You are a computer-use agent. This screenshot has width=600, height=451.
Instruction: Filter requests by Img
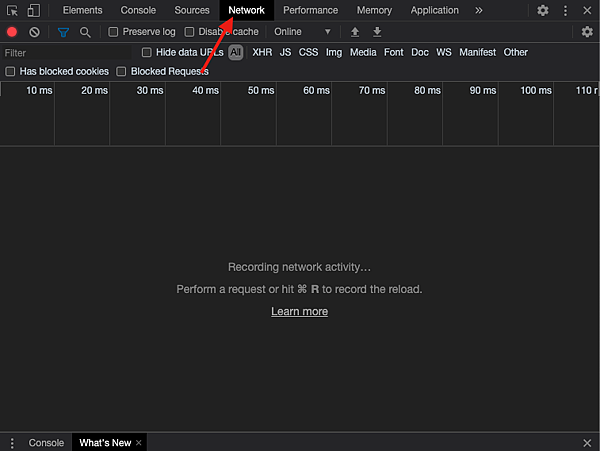(334, 52)
